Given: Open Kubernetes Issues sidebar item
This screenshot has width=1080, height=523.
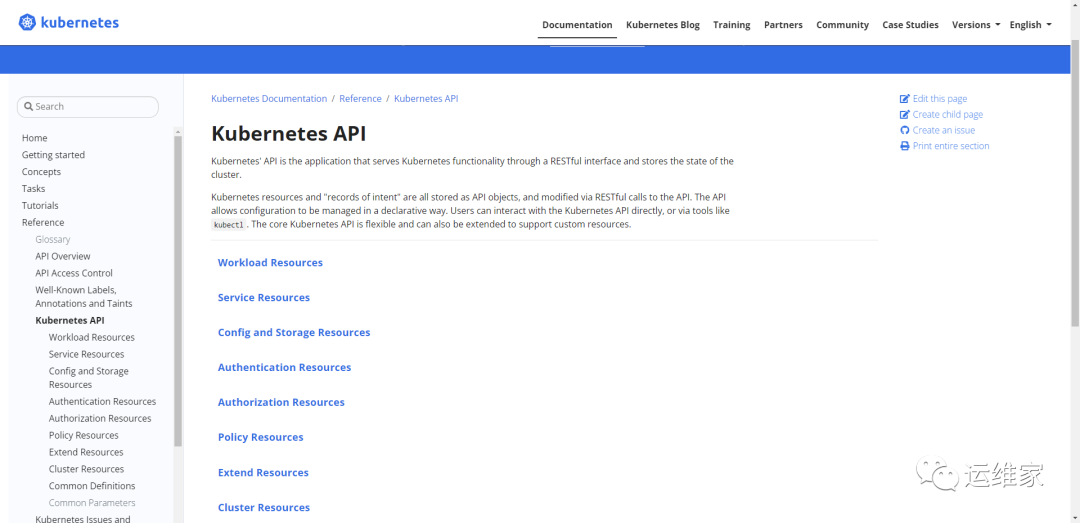Looking at the screenshot, I should click(x=83, y=519).
